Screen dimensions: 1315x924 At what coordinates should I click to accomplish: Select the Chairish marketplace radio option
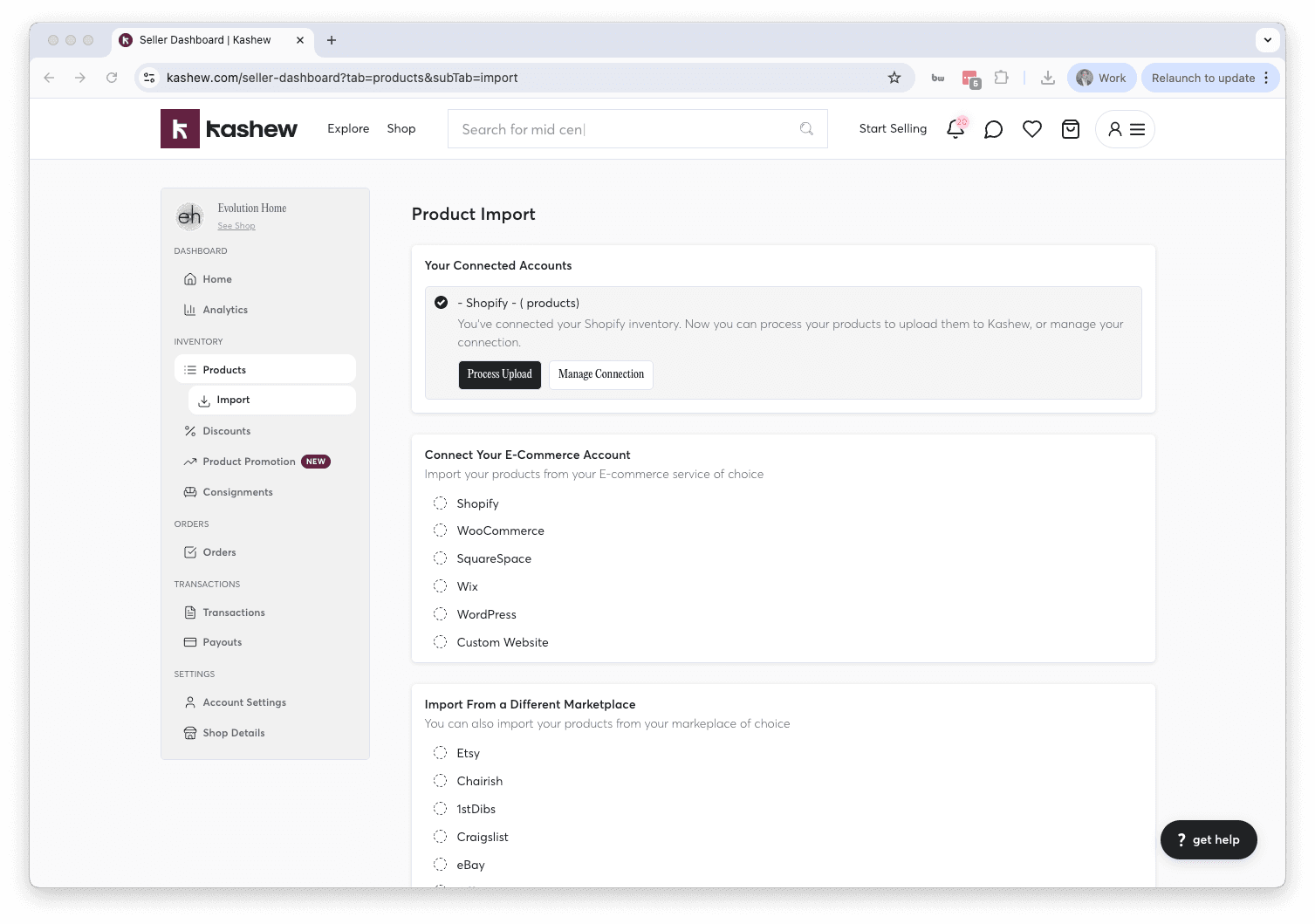(441, 781)
